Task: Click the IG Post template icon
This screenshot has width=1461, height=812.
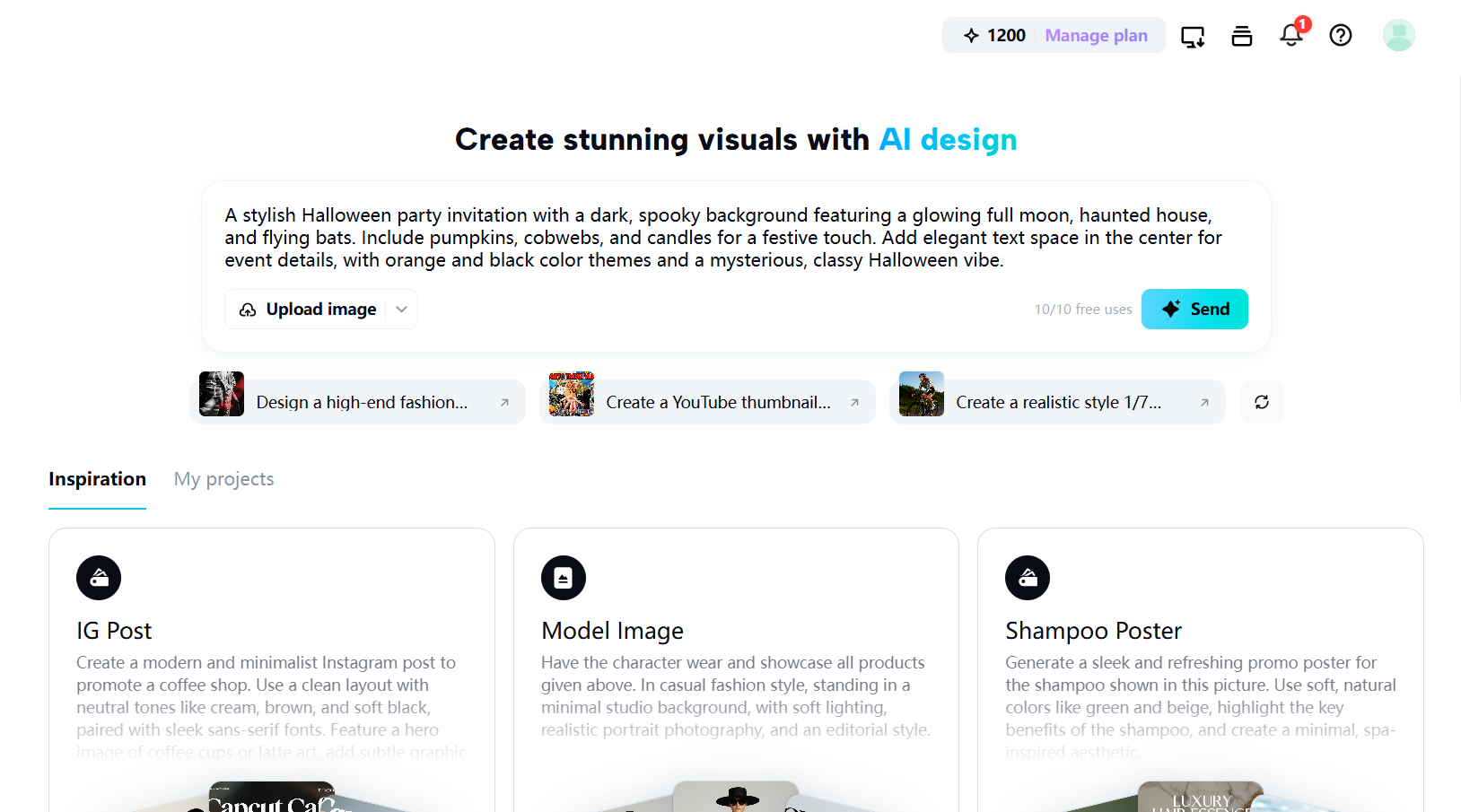Action: tap(99, 578)
